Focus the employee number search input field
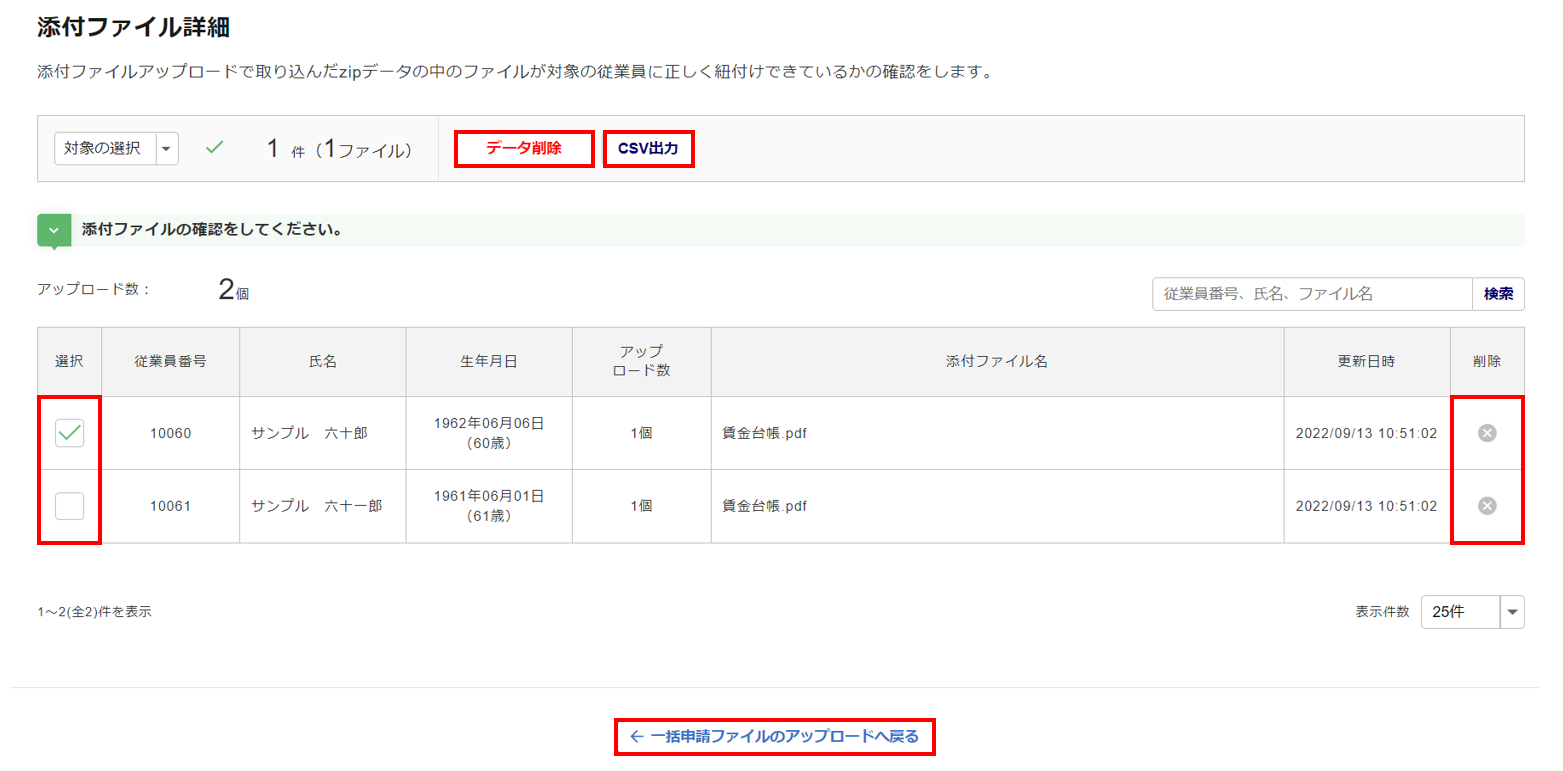This screenshot has height=771, width=1563. point(1311,294)
